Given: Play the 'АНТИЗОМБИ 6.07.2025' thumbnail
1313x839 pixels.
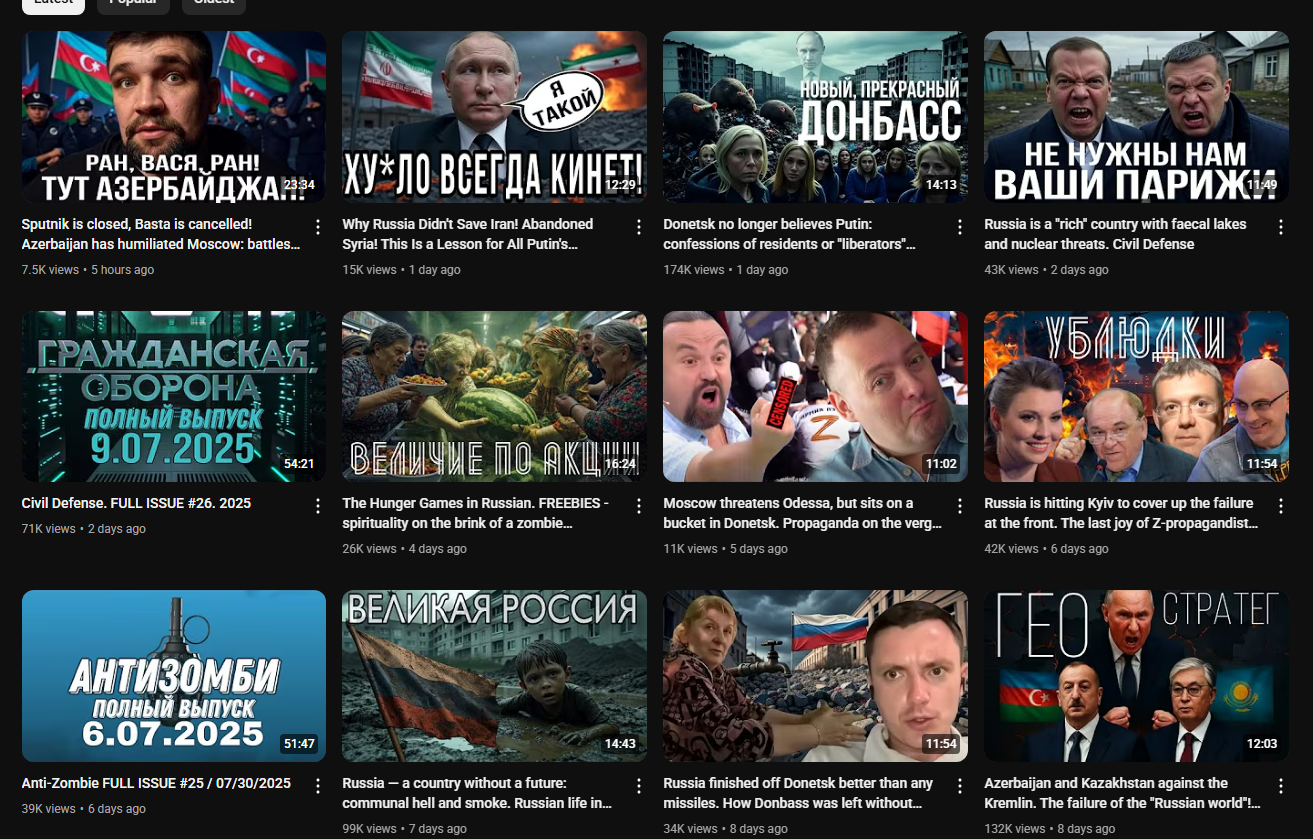Looking at the screenshot, I should 174,676.
